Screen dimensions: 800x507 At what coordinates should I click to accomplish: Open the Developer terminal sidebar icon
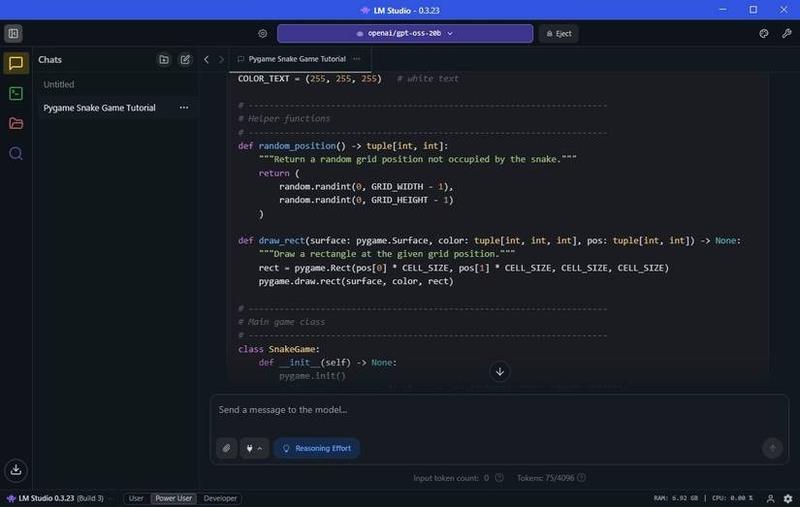click(x=15, y=94)
